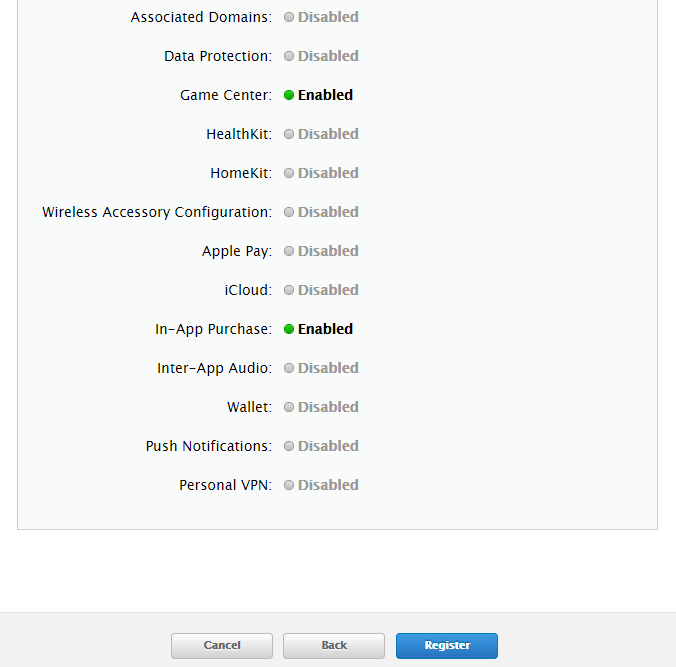Click the In-App Purchase Enabled text

coord(325,329)
